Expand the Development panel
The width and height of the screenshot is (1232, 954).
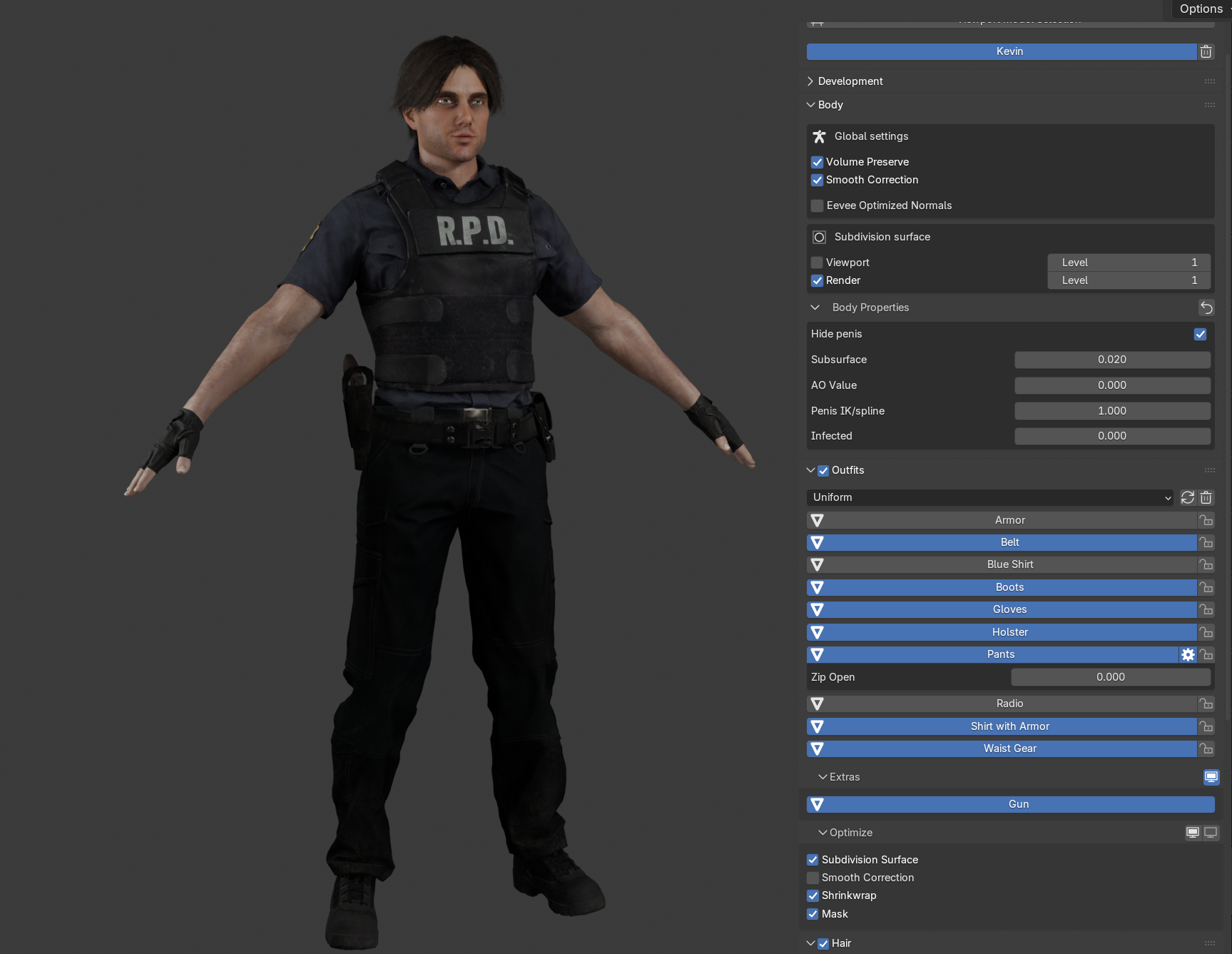810,81
